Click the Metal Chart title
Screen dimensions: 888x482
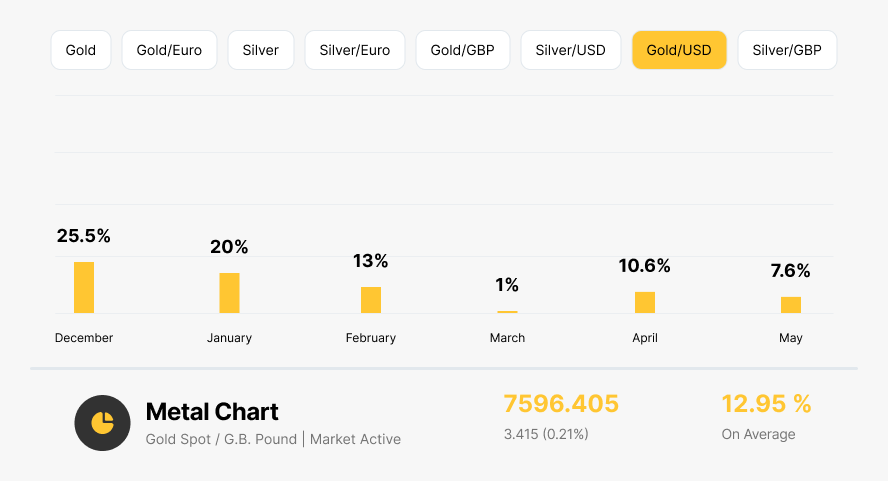click(212, 411)
